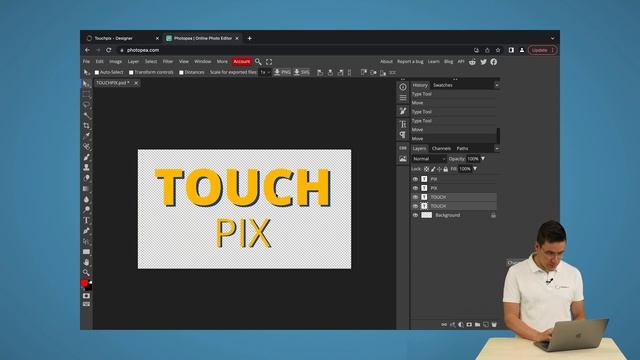This screenshot has width=640, height=360.
Task: Toggle lock all padlock icon
Action: pos(446,169)
